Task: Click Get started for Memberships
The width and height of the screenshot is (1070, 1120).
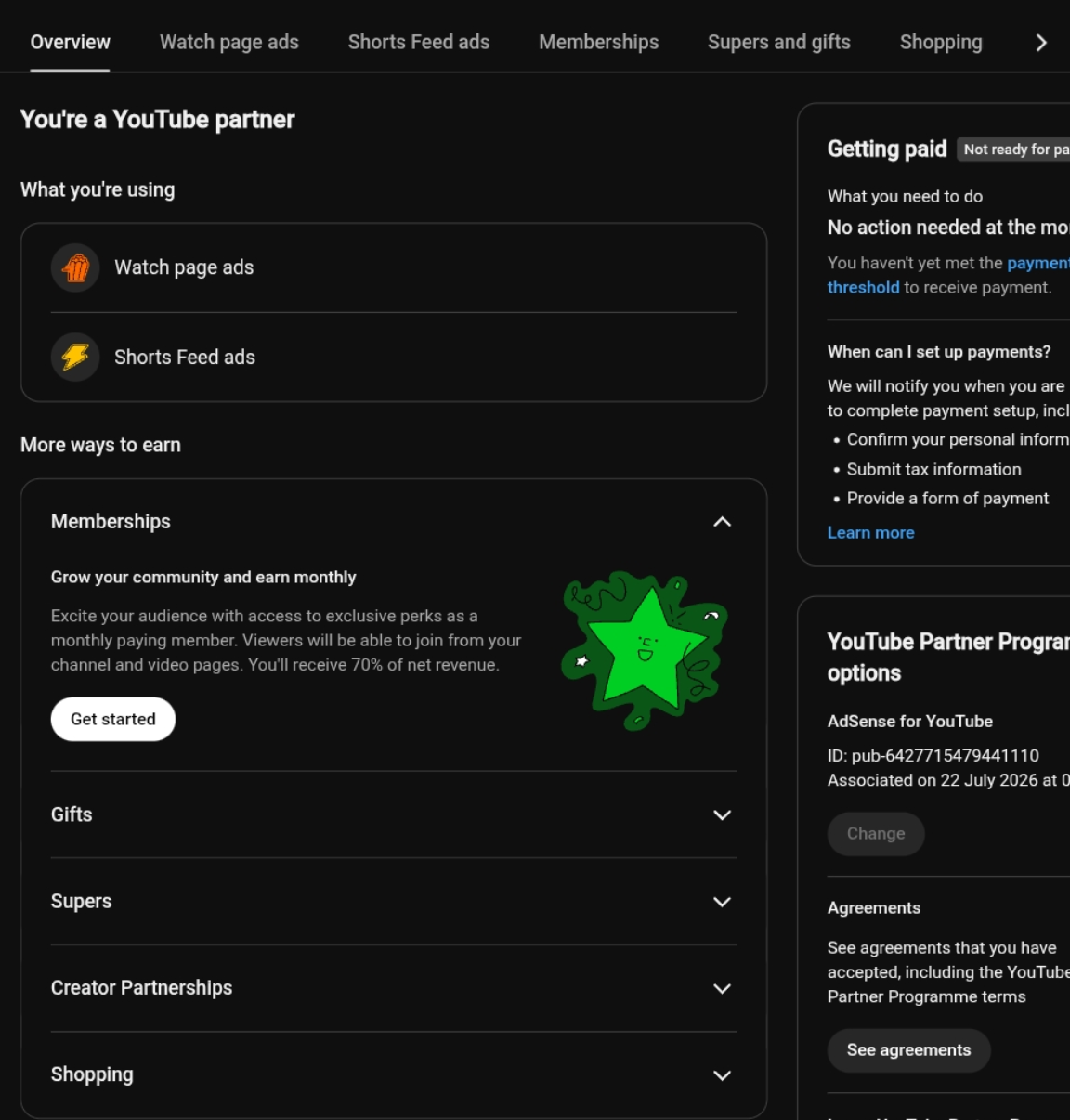Action: (113, 719)
